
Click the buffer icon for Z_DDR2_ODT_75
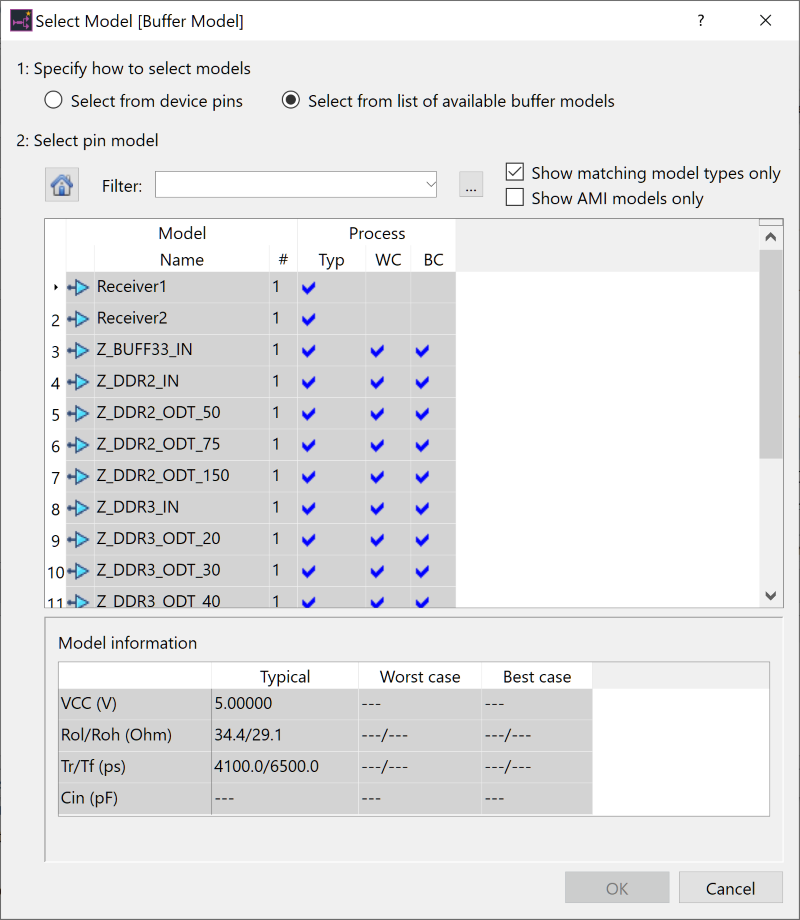point(79,445)
